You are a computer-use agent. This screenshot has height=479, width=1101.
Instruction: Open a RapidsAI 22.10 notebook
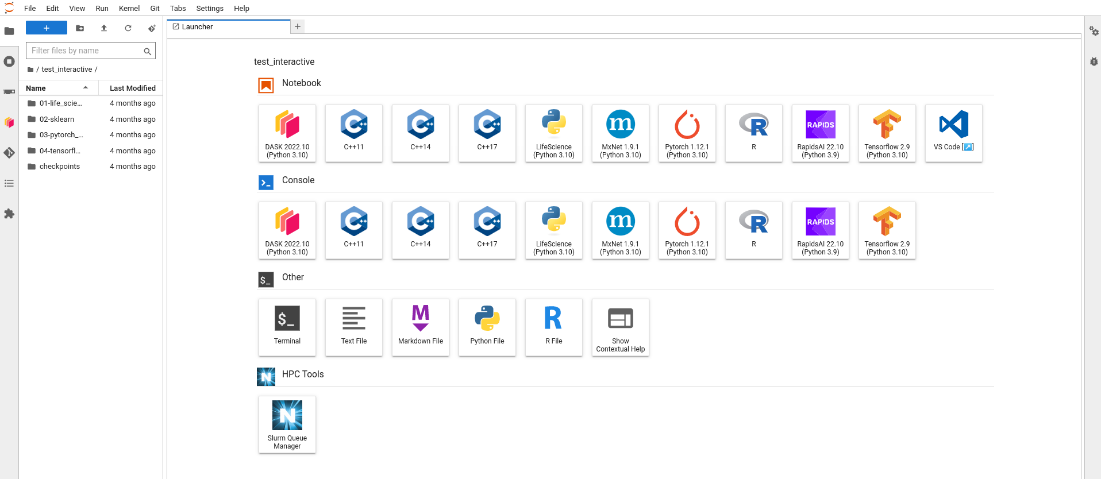[821, 133]
